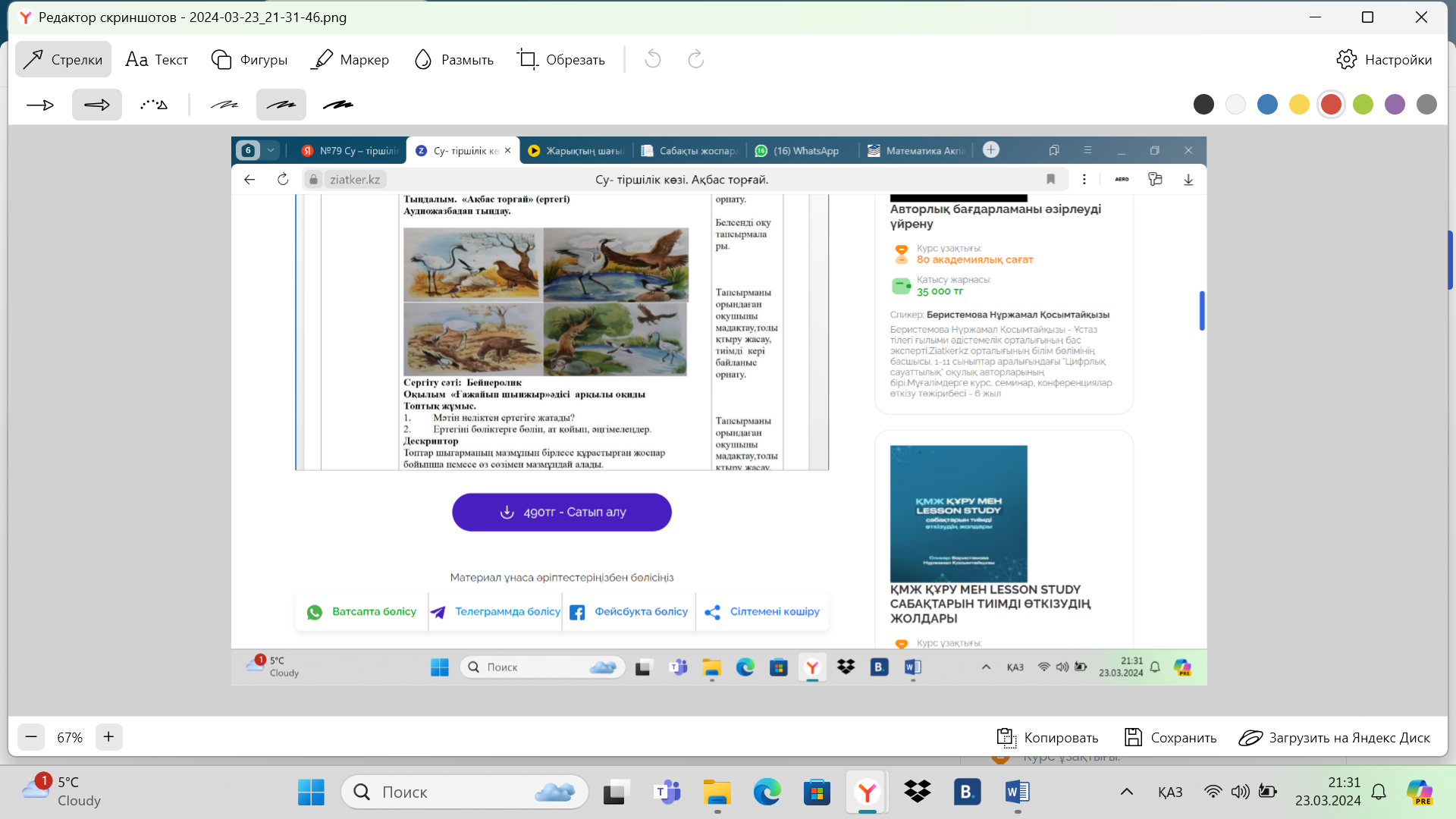Image resolution: width=1456 pixels, height=819 pixels.
Task: Pick the yellow color swatch
Action: 1299,105
